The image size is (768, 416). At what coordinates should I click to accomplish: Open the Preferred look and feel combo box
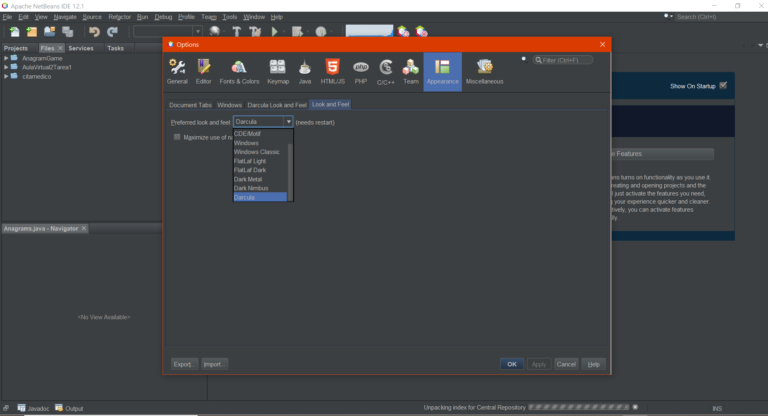(x=263, y=122)
